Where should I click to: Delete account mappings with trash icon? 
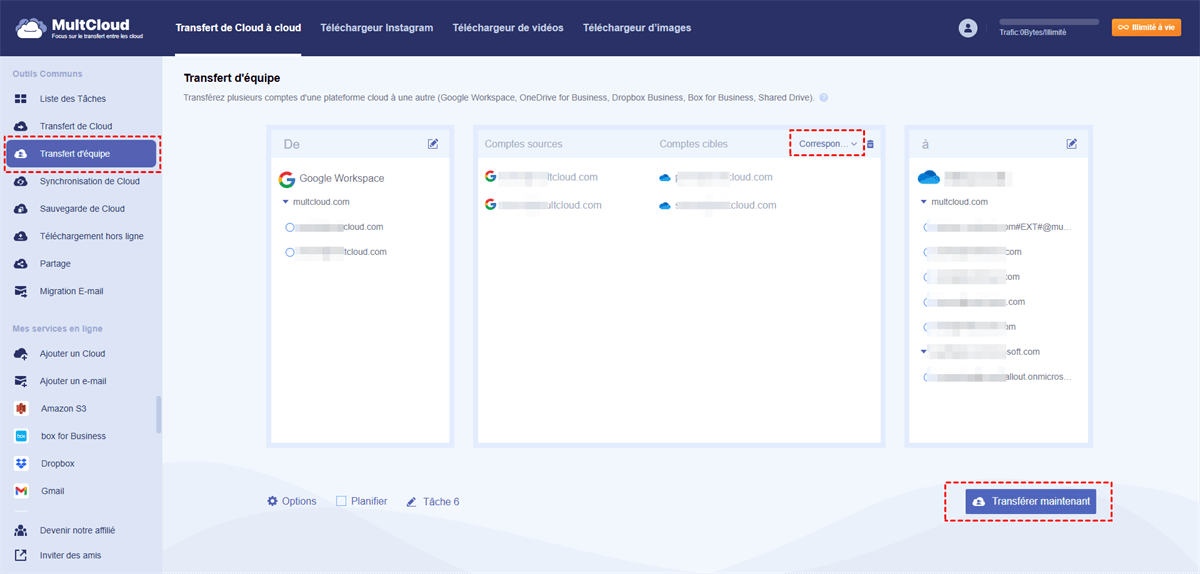(870, 144)
